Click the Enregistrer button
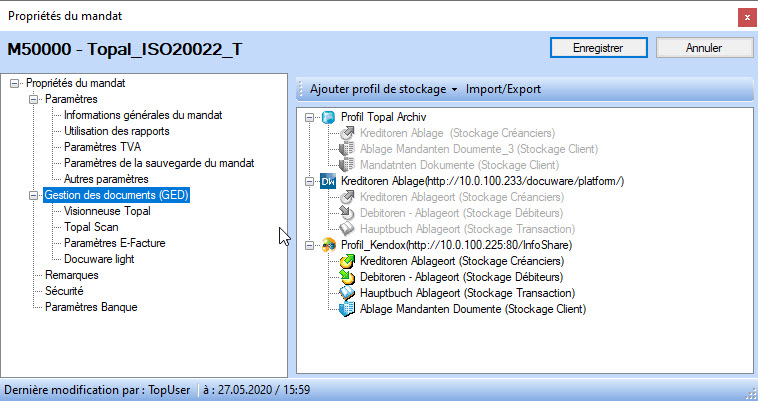 click(597, 47)
